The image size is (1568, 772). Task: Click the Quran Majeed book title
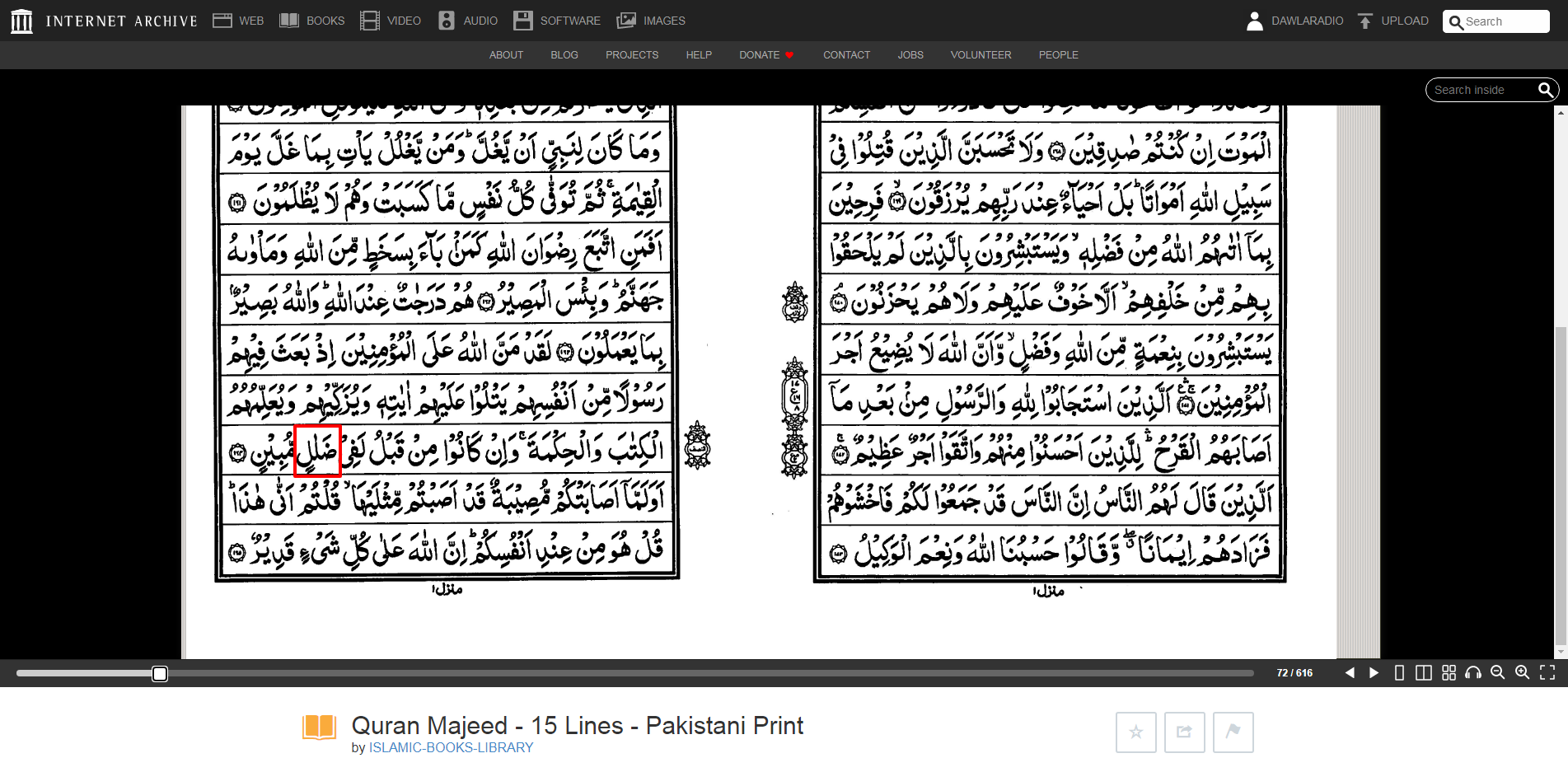pos(577,725)
